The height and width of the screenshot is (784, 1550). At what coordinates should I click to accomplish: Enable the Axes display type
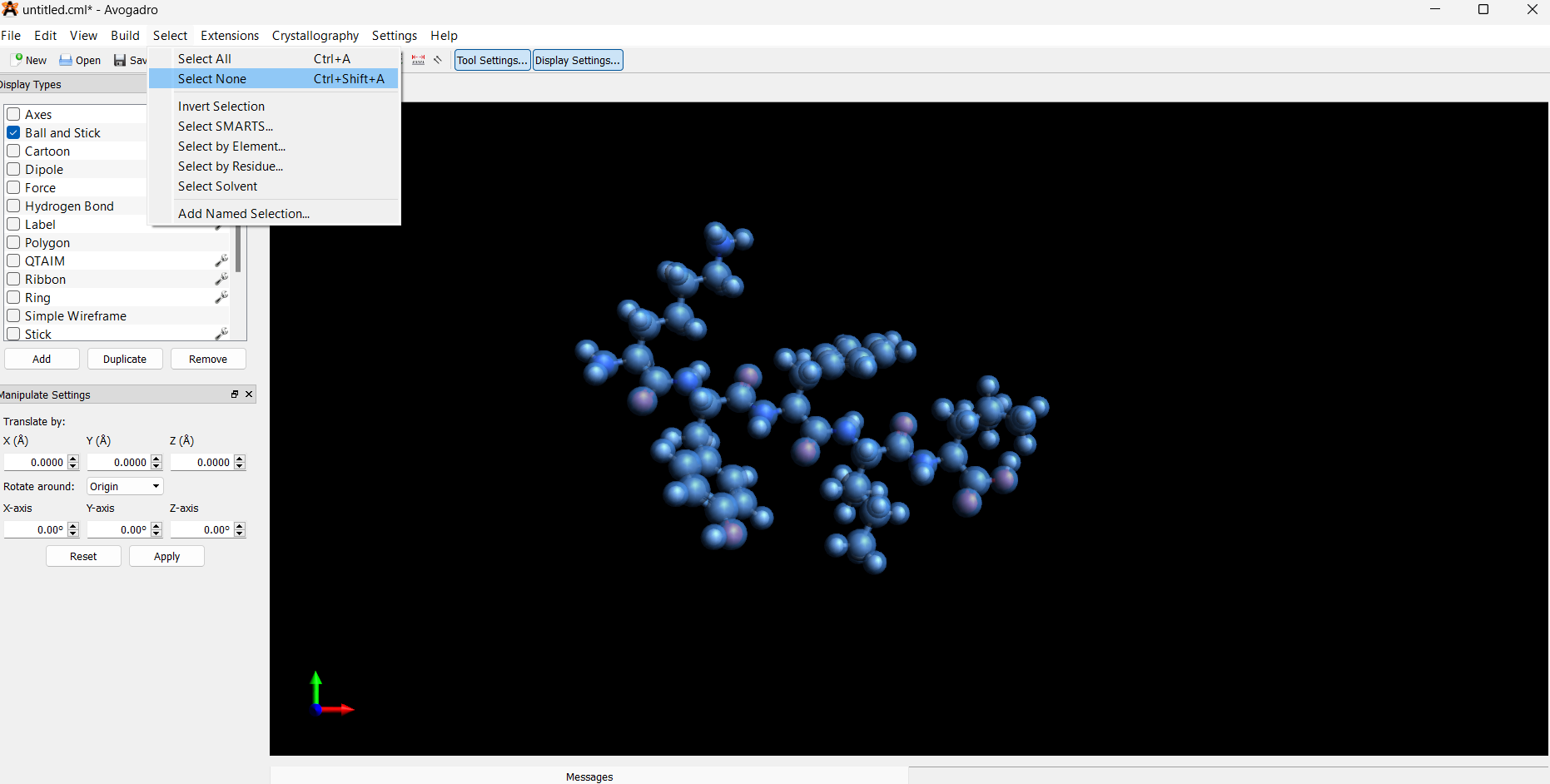13,115
